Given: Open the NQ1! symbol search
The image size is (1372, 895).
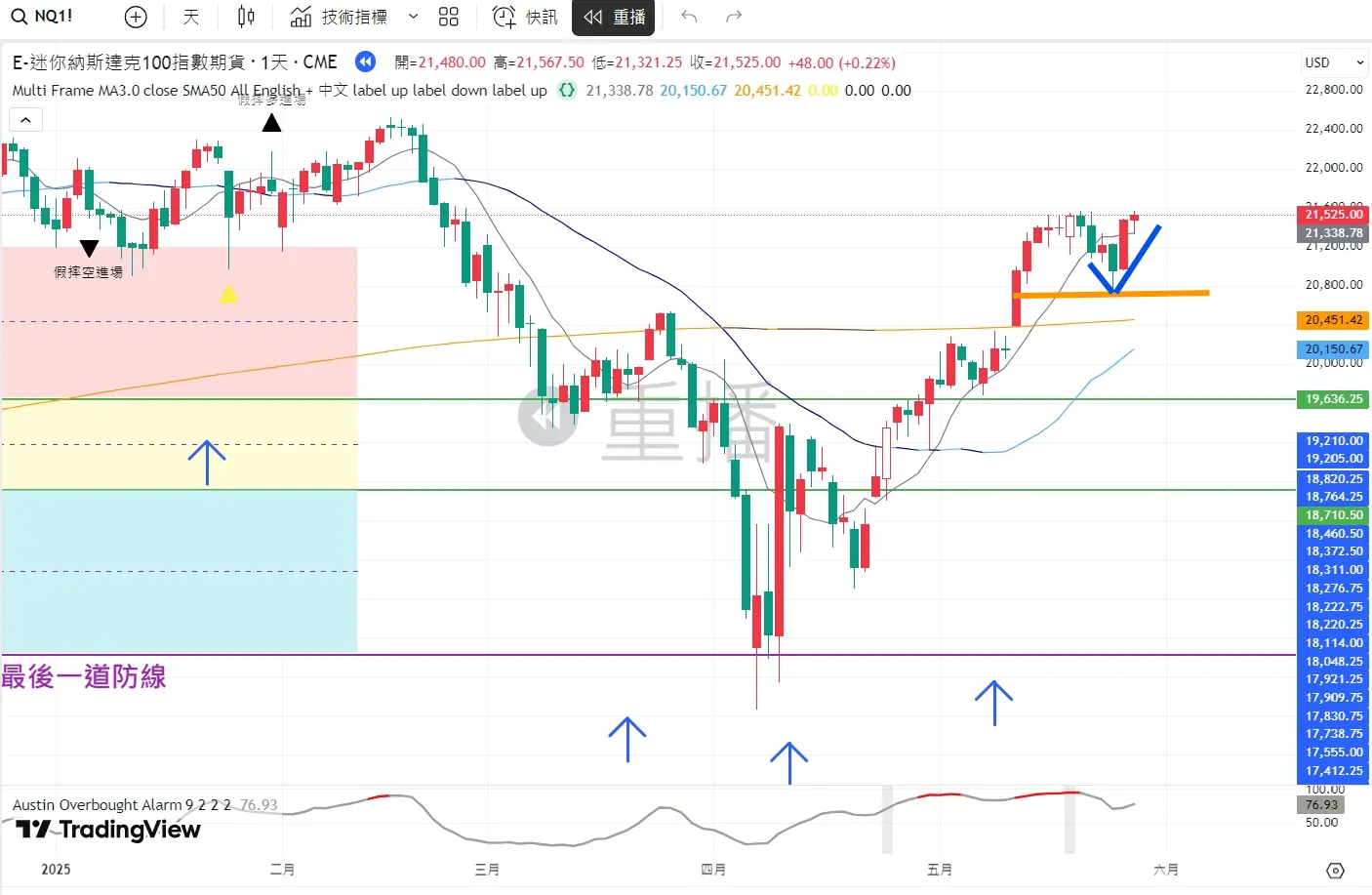Looking at the screenshot, I should (42, 17).
